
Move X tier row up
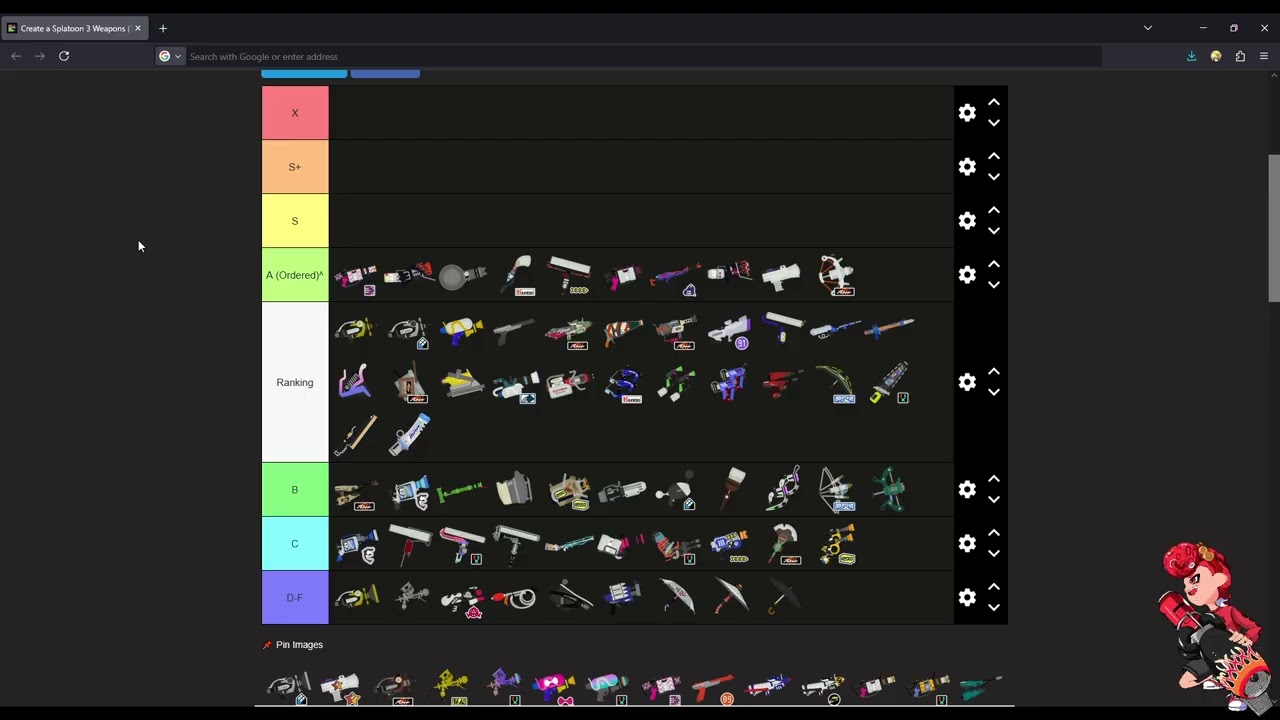994,102
